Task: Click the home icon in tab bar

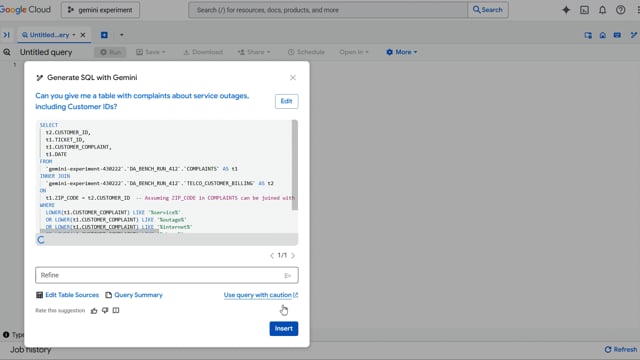Action: tap(602, 35)
